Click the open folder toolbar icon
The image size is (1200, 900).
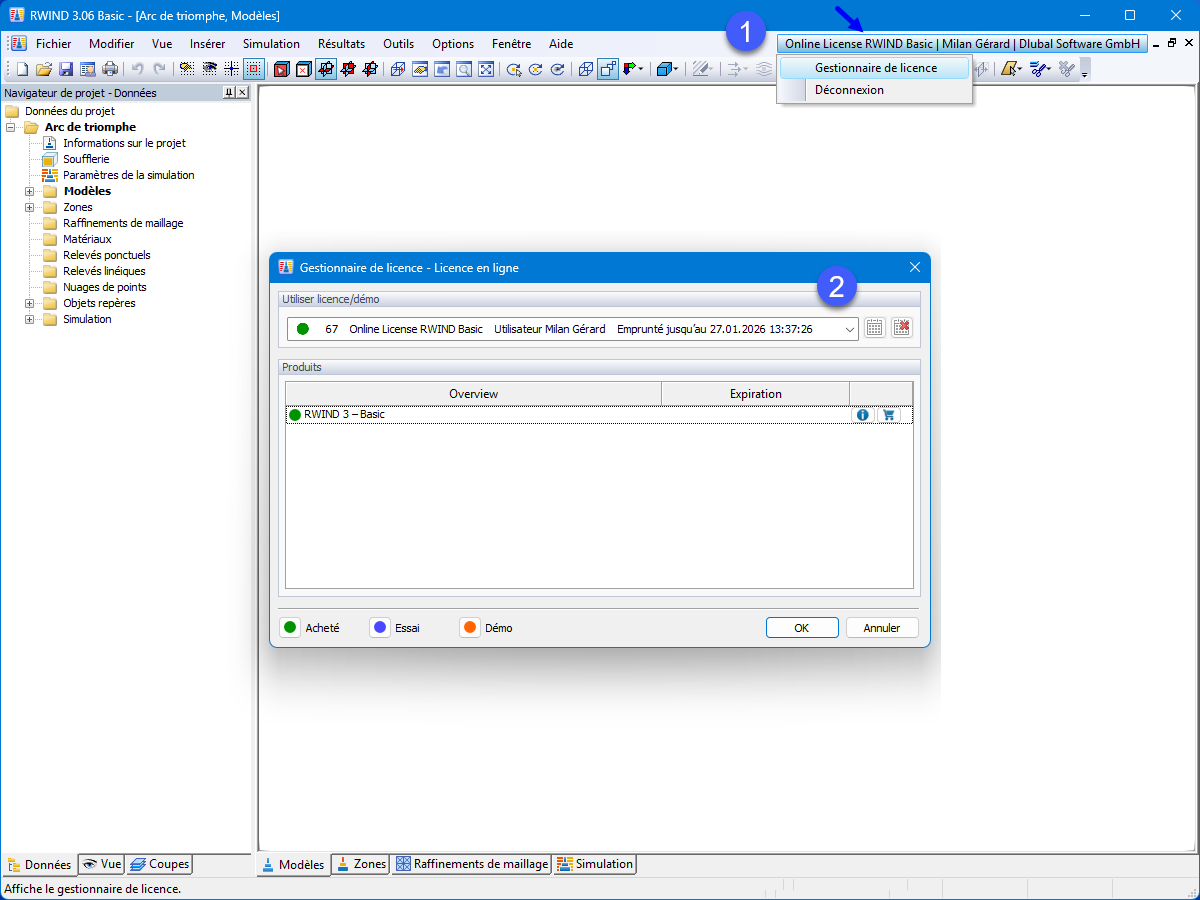click(44, 69)
